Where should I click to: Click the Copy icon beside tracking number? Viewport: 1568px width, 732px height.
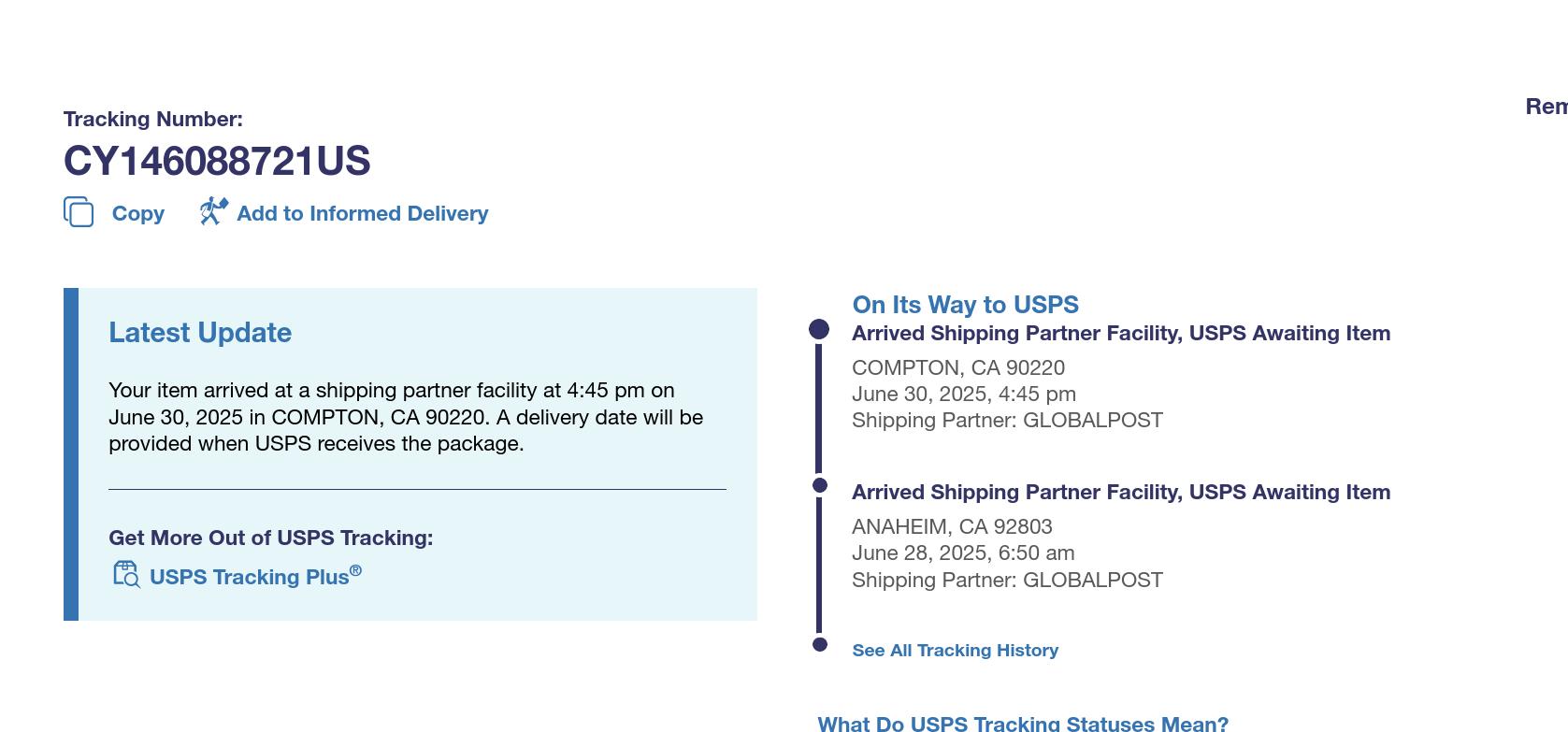tap(79, 212)
